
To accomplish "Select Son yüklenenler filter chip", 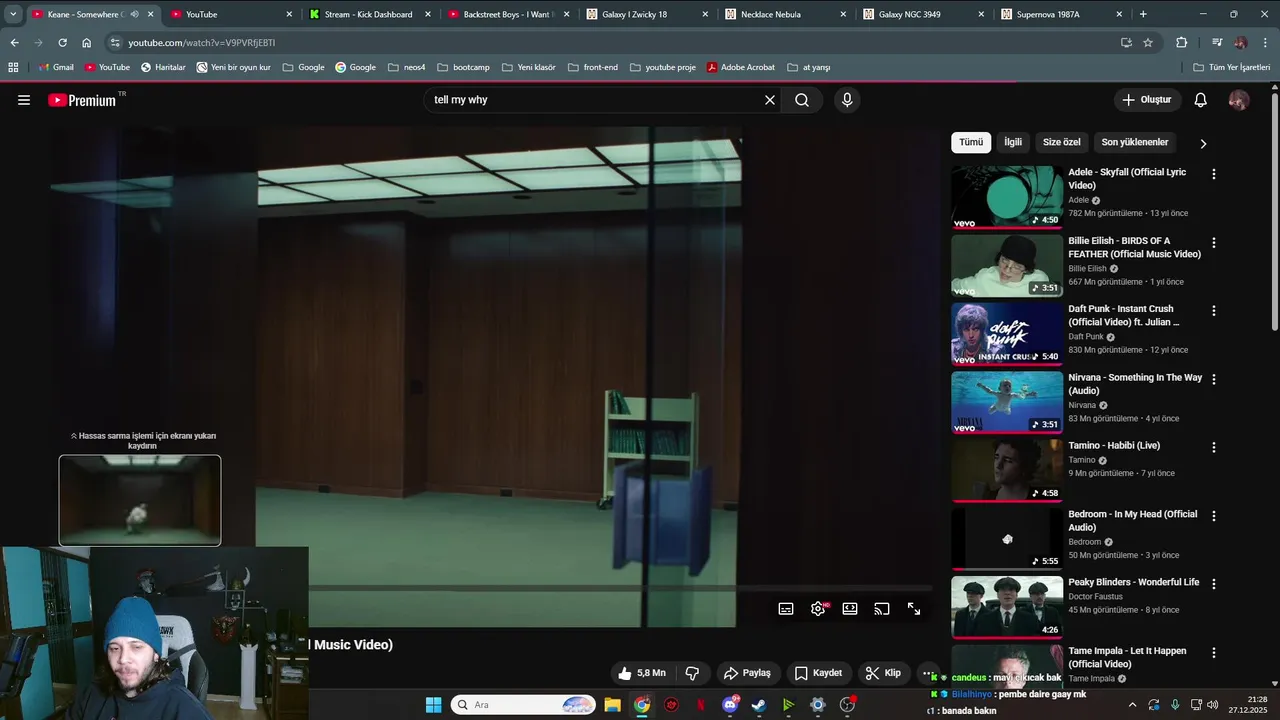I will click(1135, 142).
